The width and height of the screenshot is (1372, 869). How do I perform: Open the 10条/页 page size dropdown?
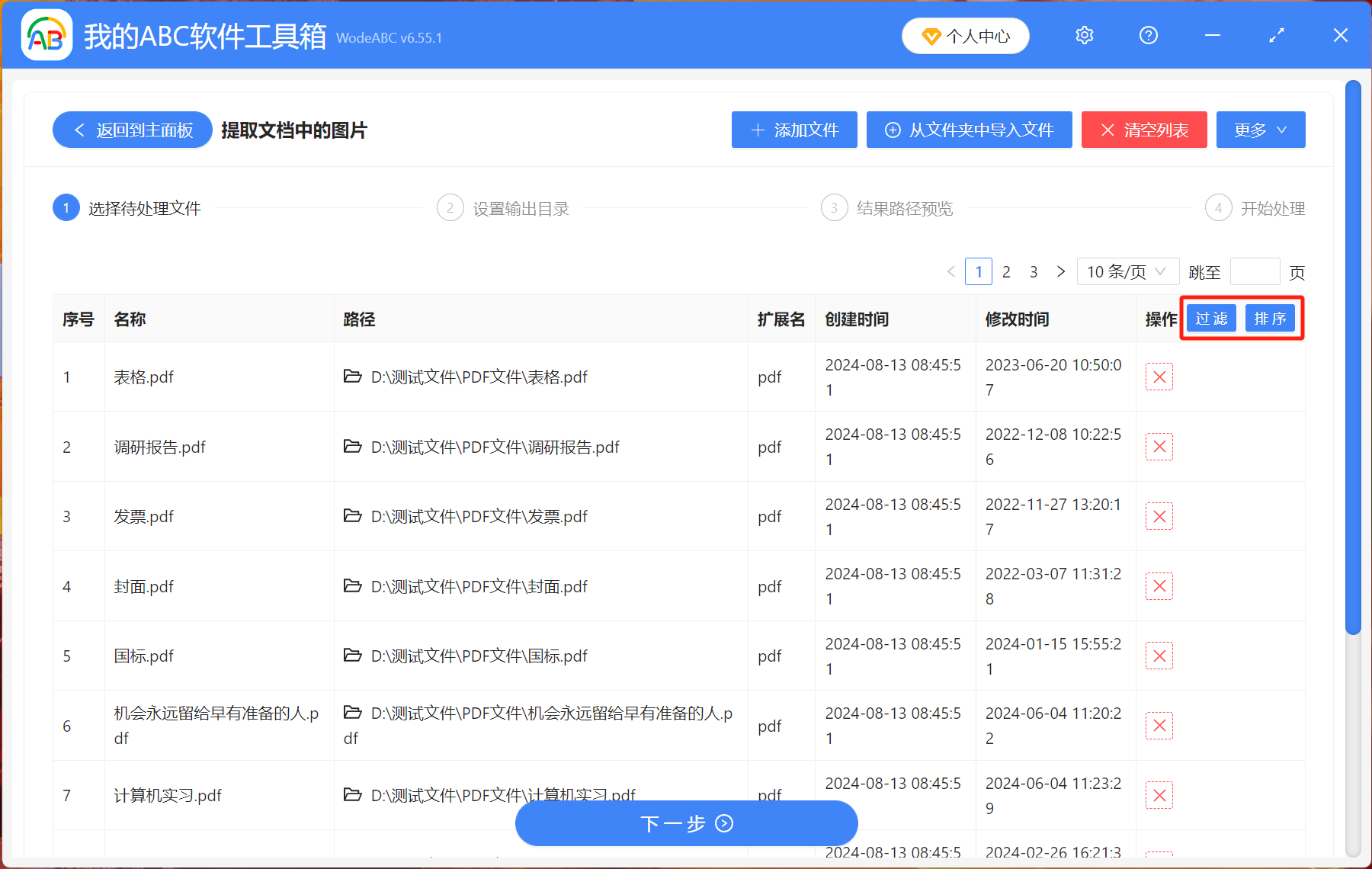[x=1127, y=271]
